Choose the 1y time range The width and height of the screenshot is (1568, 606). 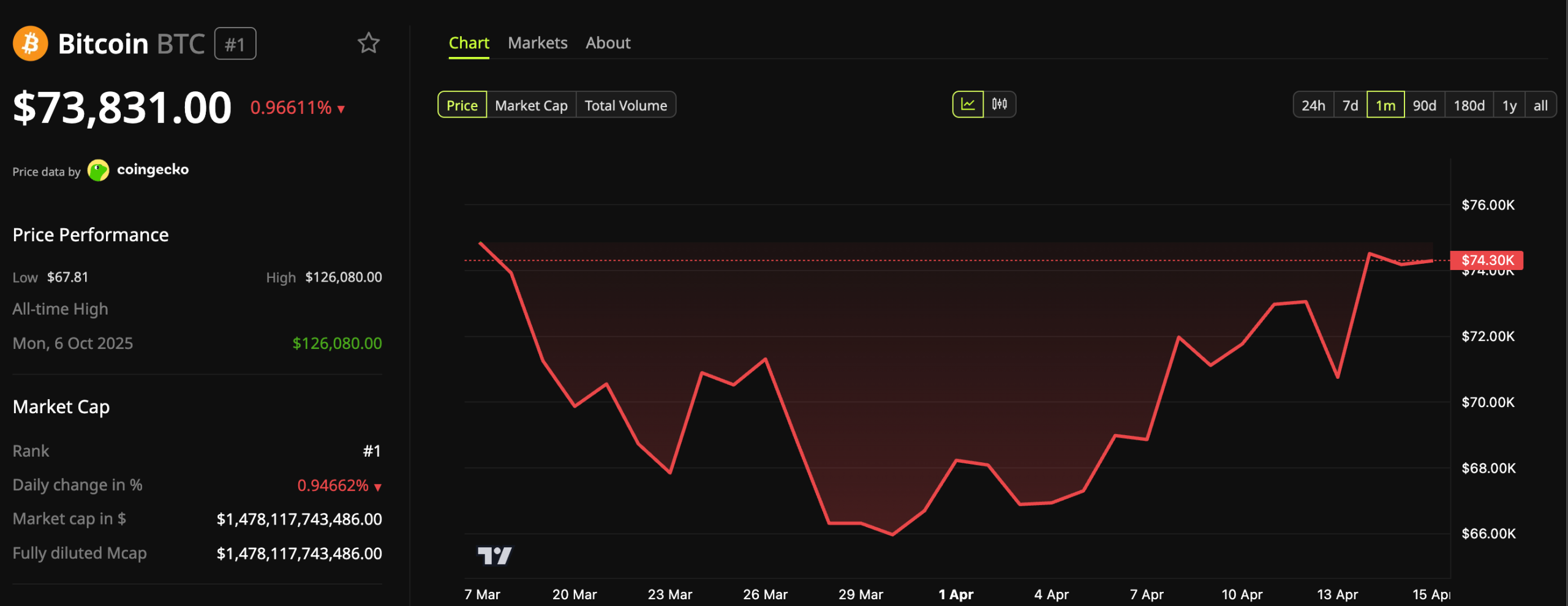click(1509, 105)
